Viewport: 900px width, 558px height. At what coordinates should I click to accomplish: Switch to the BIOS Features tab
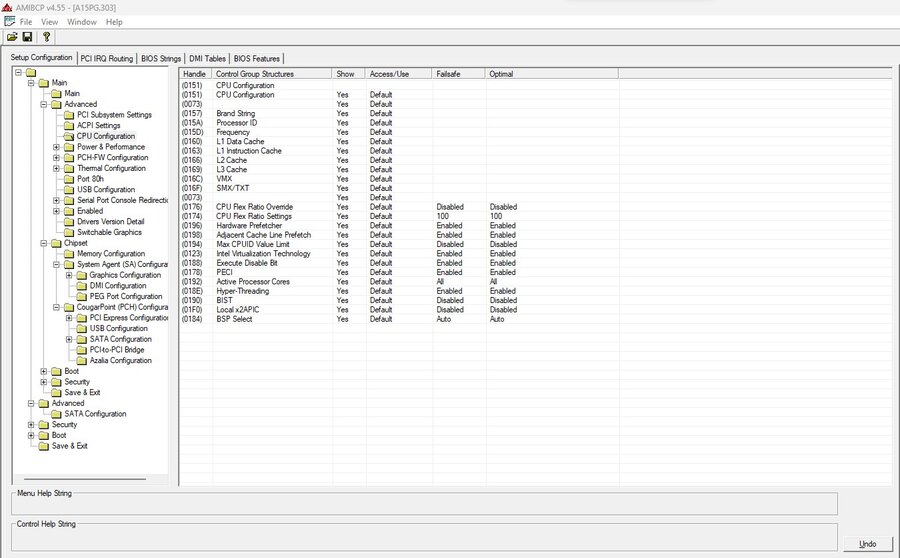257,59
